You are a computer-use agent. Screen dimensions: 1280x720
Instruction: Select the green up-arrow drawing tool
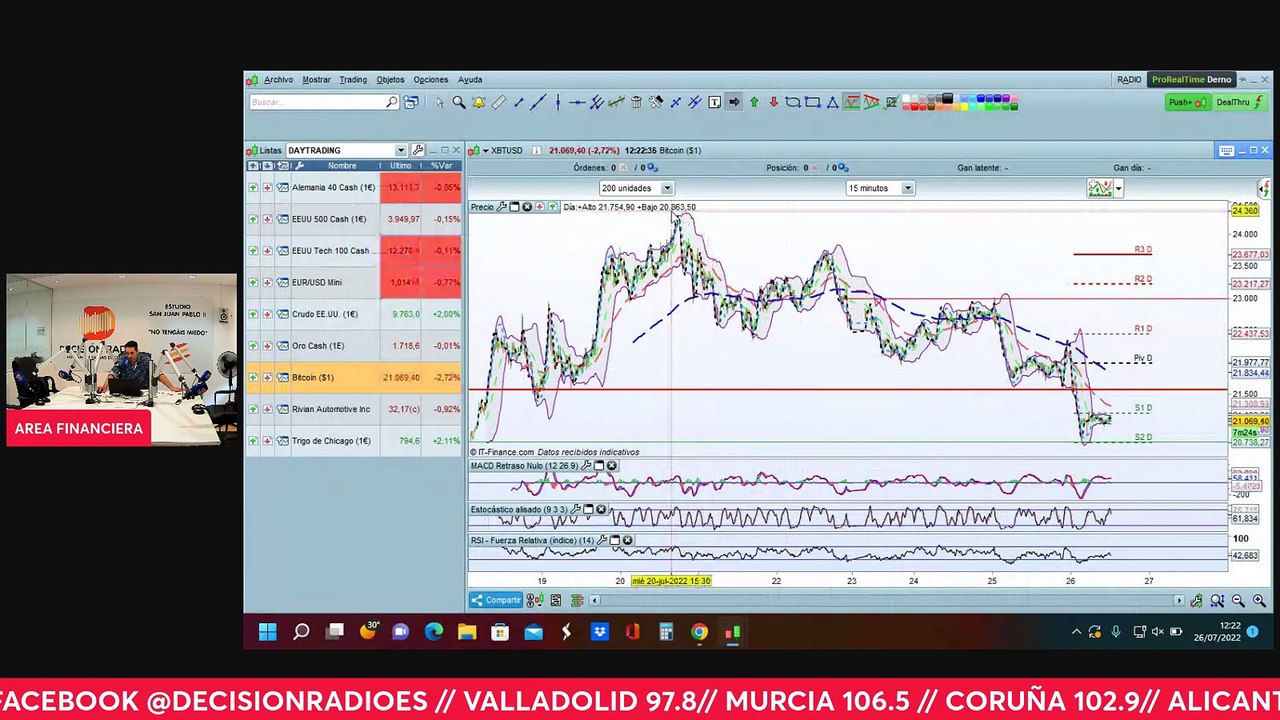coord(754,102)
